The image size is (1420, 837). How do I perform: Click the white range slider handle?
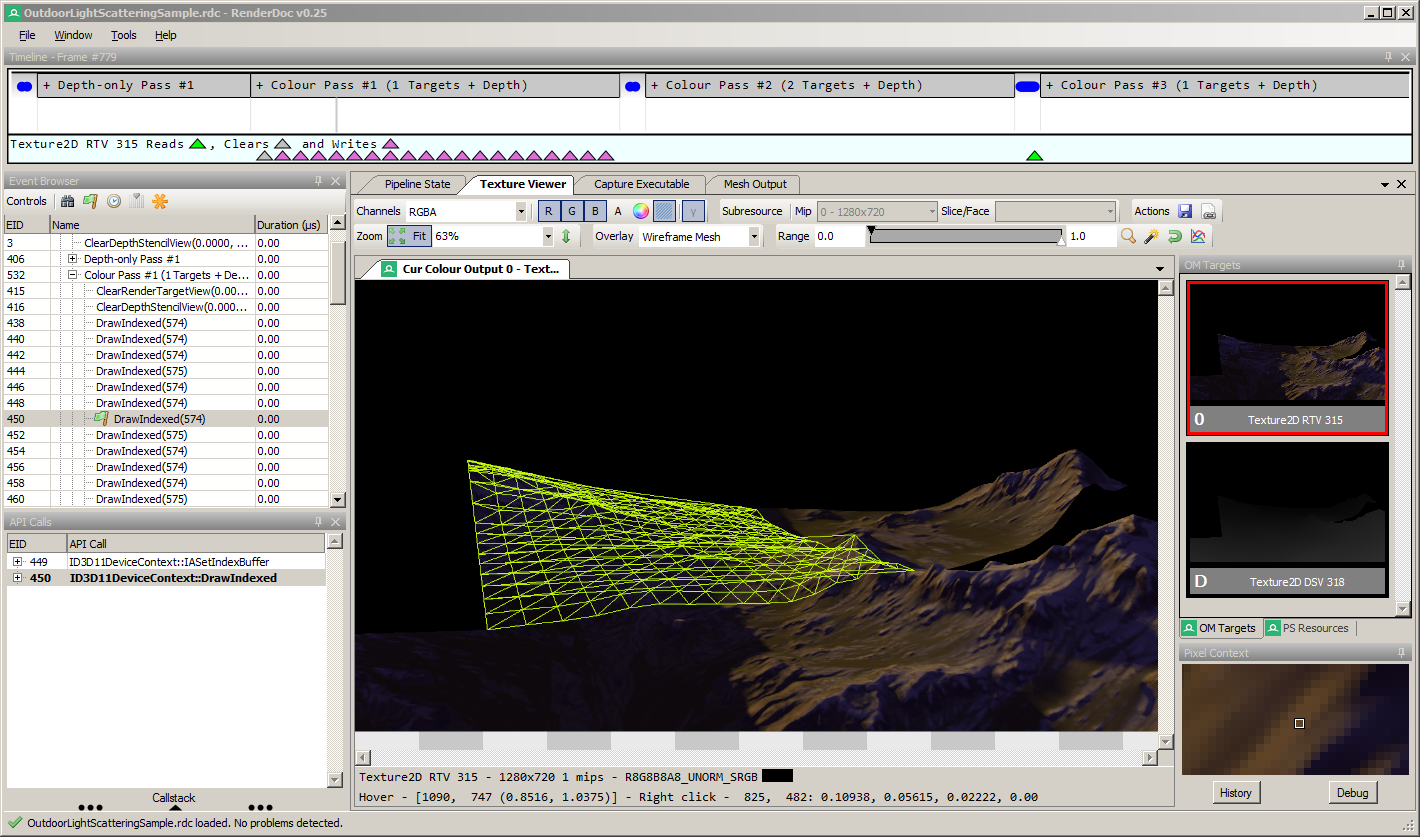click(1061, 241)
